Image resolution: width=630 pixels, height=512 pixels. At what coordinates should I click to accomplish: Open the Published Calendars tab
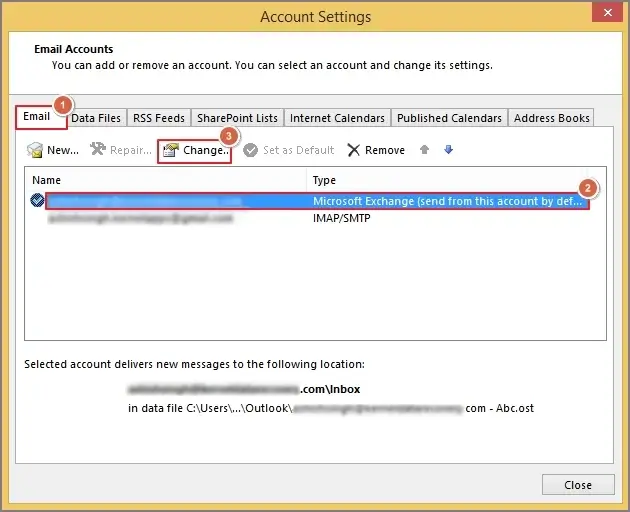[449, 118]
